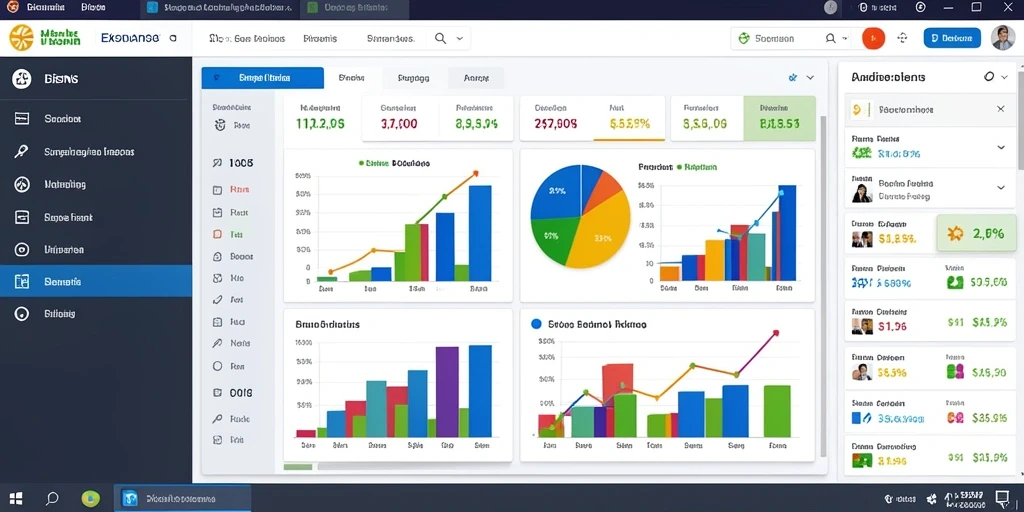This screenshot has height=512, width=1024.
Task: Select the last gray tab in the tab row
Action: 476,78
